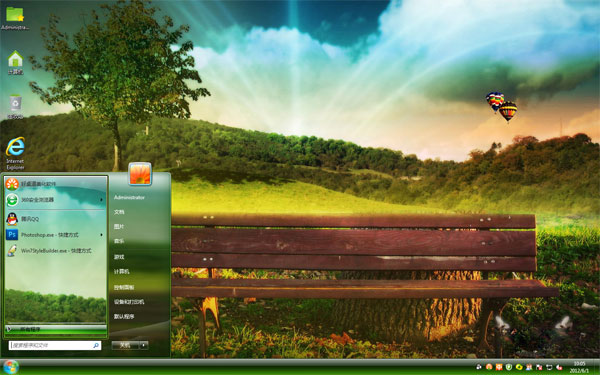
Task: Click the Show desktop strip at taskbar end
Action: 597,367
